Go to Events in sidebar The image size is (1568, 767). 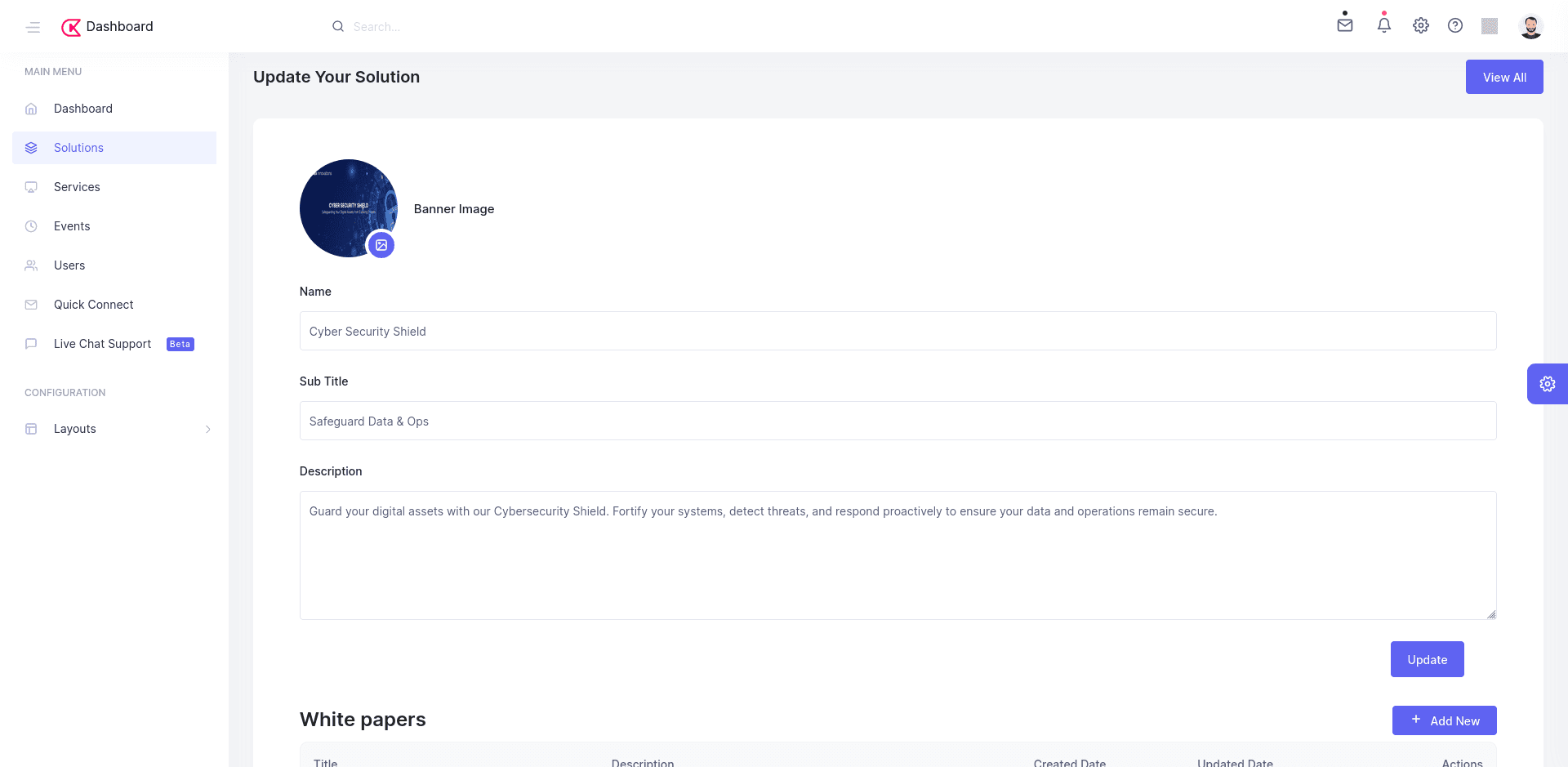(72, 226)
